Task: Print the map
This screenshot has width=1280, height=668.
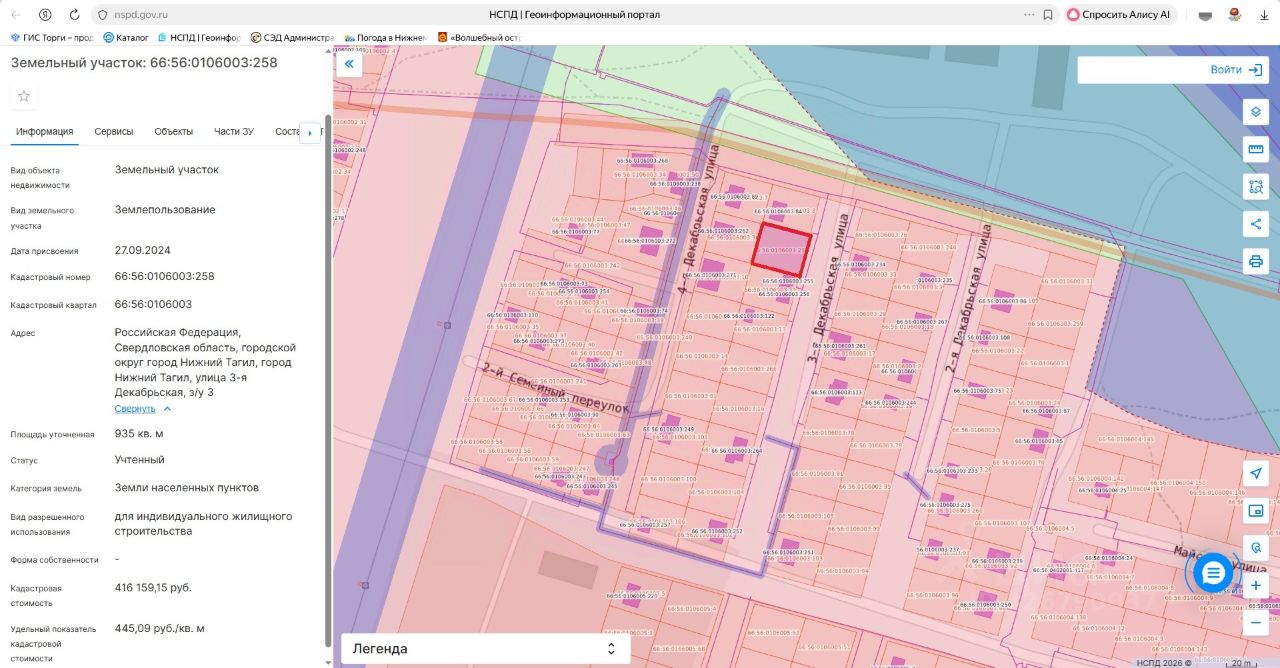Action: click(1255, 261)
